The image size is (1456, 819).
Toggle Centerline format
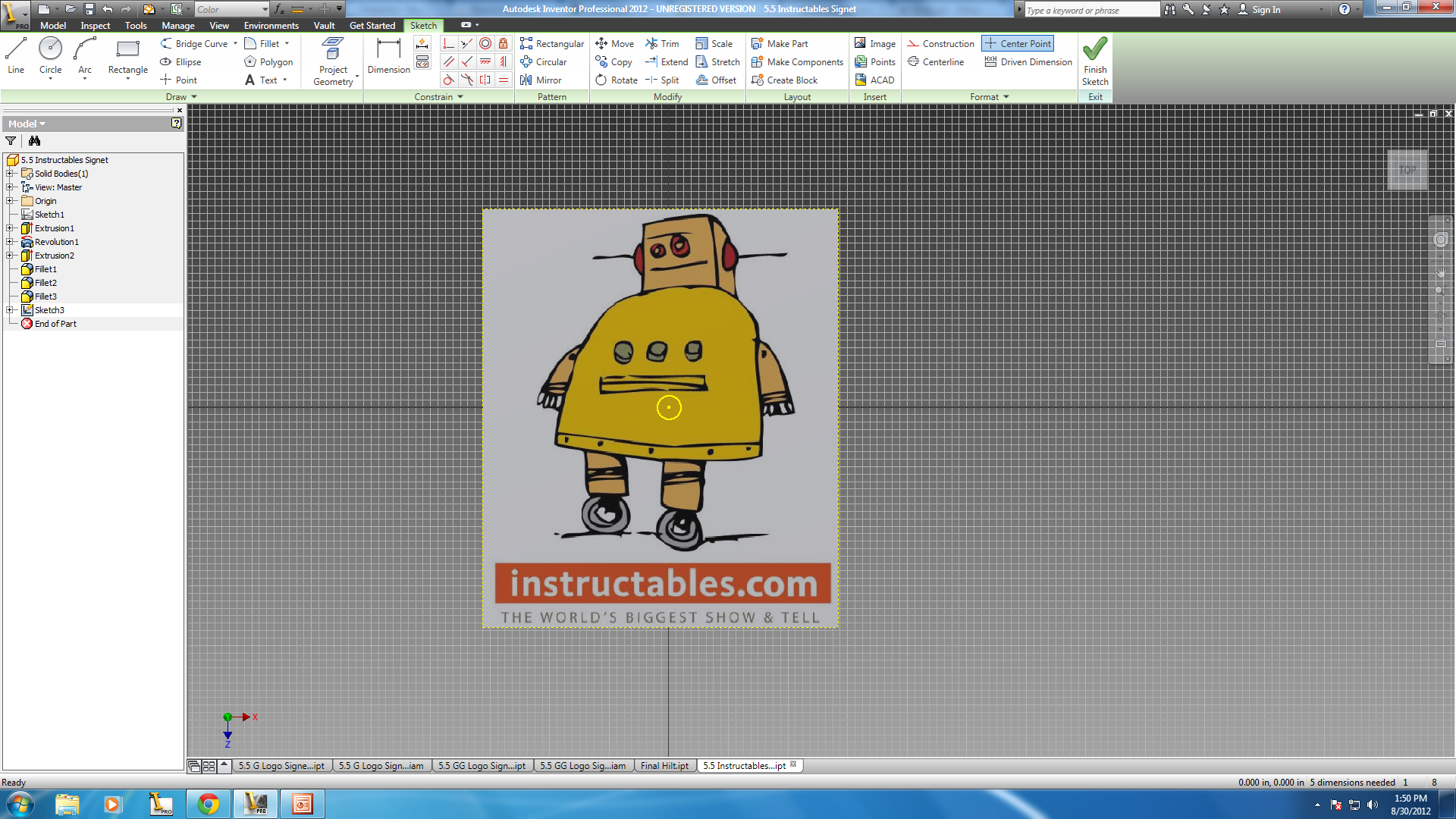pyautogui.click(x=936, y=62)
